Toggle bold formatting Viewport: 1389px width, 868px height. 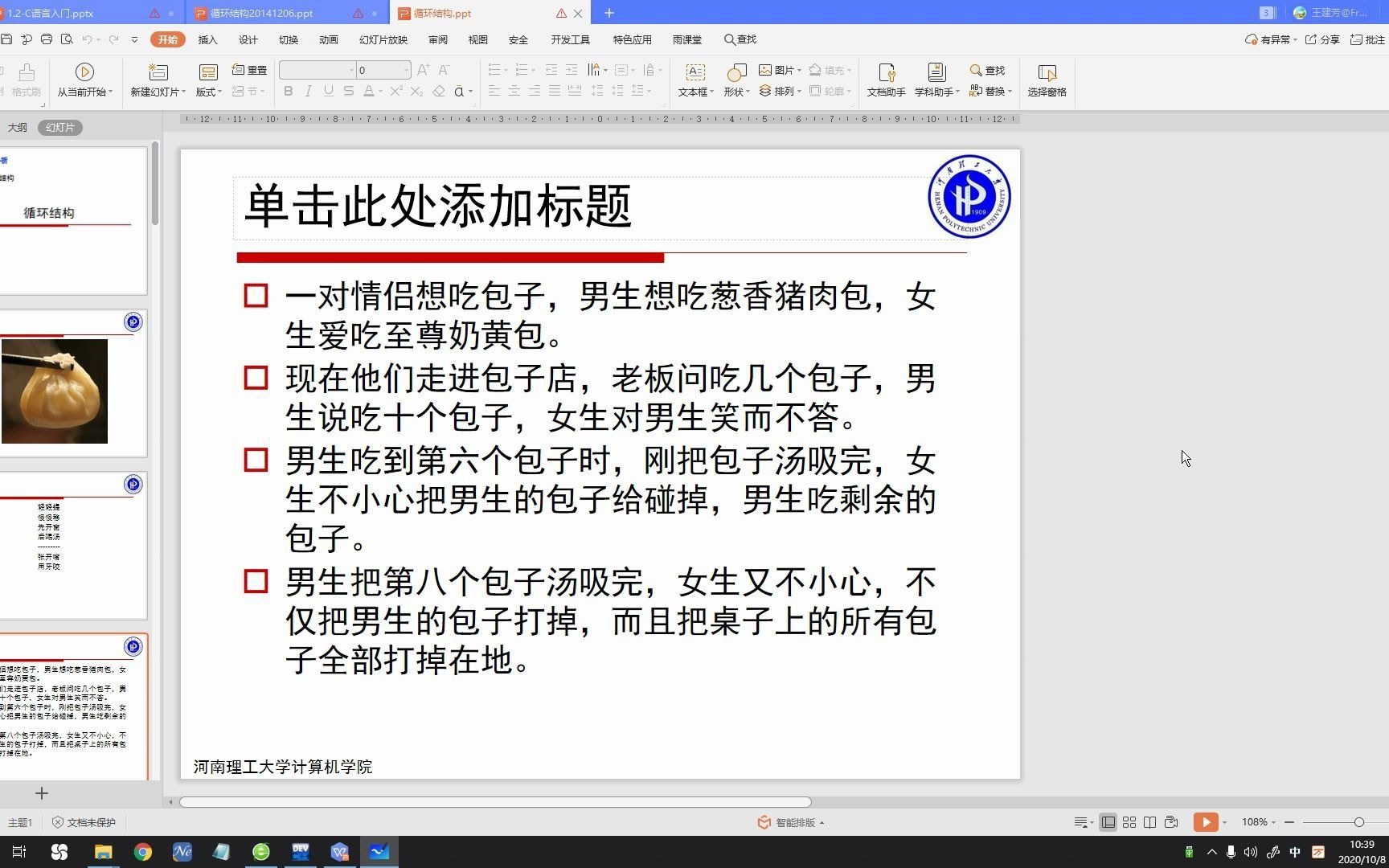click(x=288, y=92)
